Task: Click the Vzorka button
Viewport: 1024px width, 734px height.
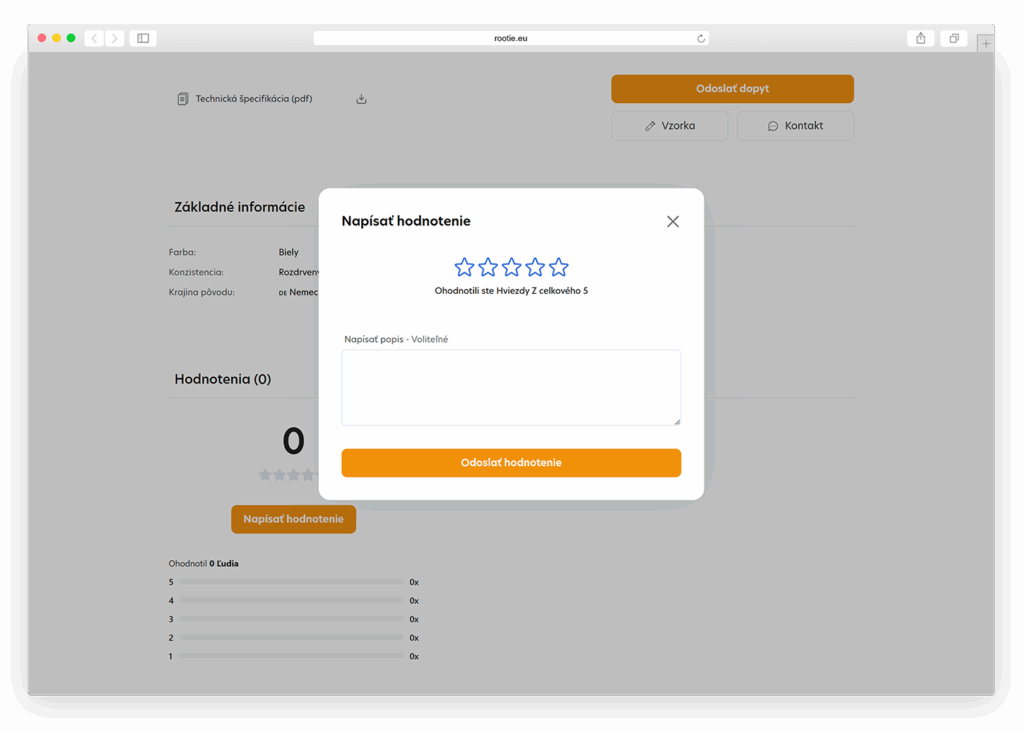Action: [669, 125]
